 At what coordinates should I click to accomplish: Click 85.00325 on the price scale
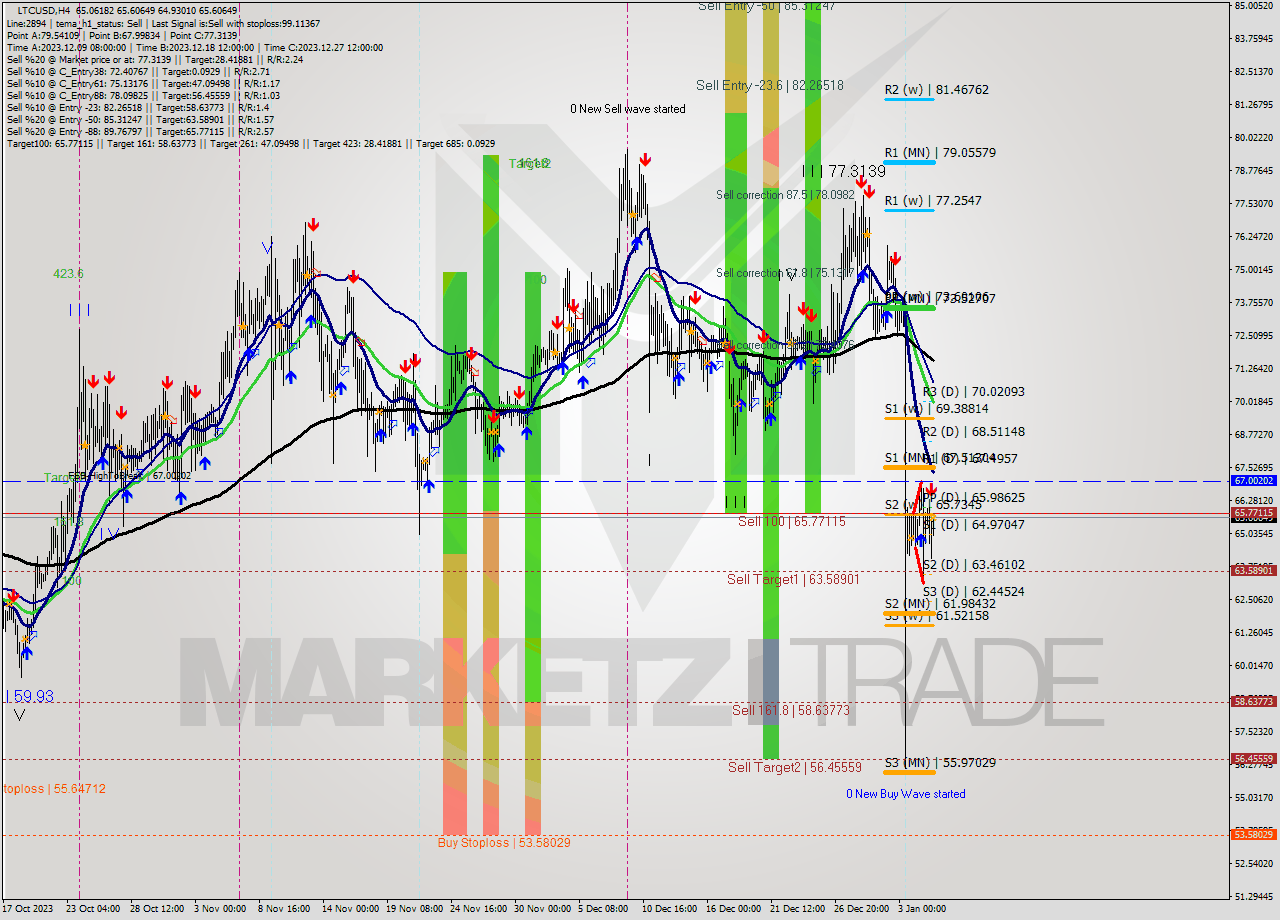1253,6
